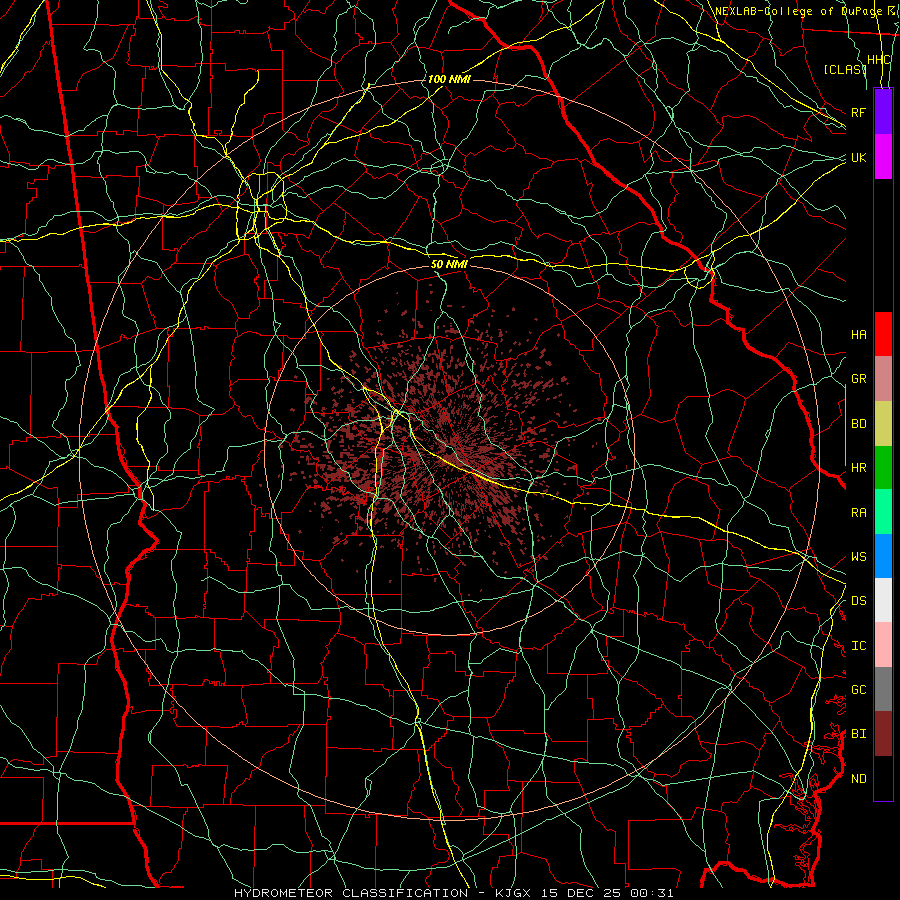Click the HR green legend color swatch

click(x=883, y=467)
